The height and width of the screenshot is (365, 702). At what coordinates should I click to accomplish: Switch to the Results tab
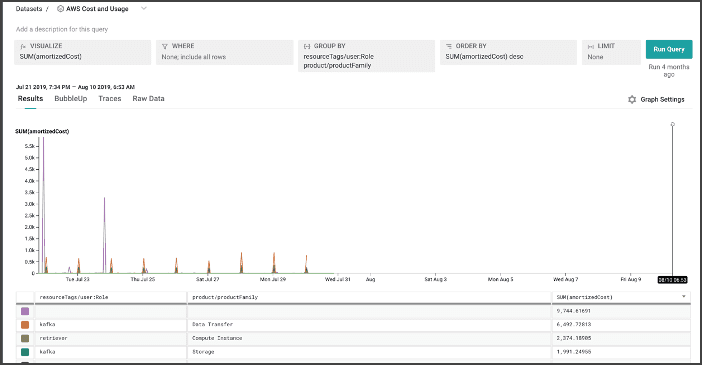point(30,99)
